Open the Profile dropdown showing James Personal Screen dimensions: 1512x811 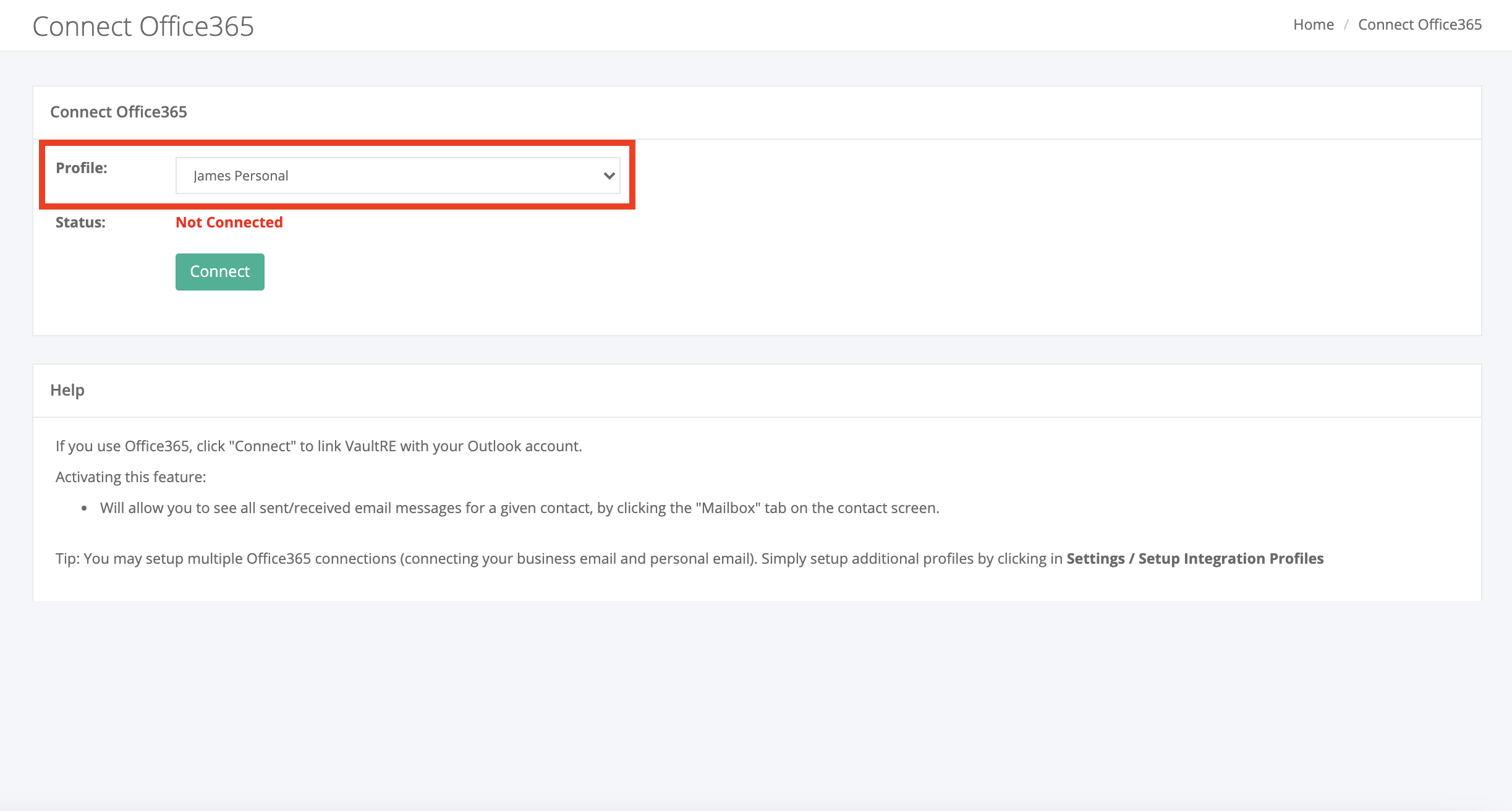(397, 176)
